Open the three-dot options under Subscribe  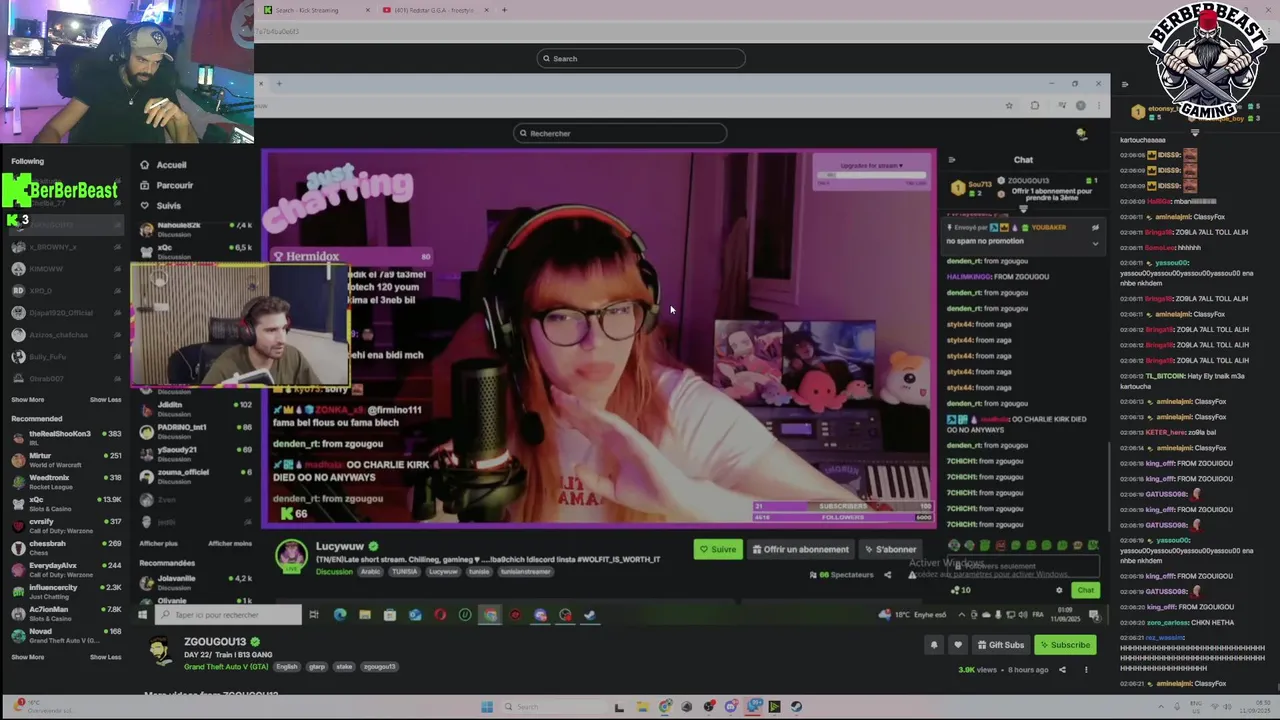(1086, 670)
